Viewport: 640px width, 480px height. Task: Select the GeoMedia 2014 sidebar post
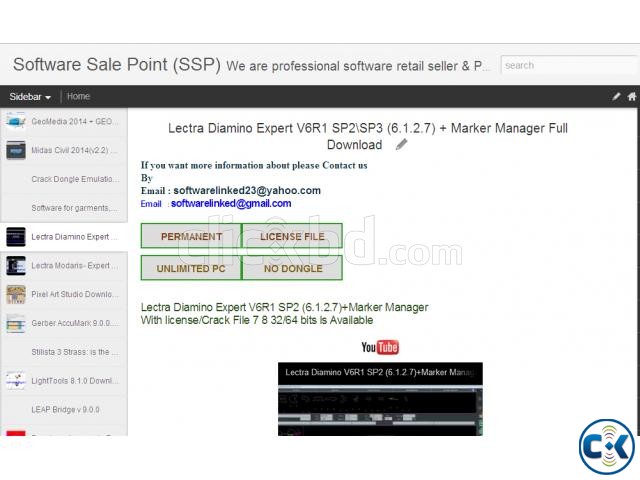click(x=64, y=122)
